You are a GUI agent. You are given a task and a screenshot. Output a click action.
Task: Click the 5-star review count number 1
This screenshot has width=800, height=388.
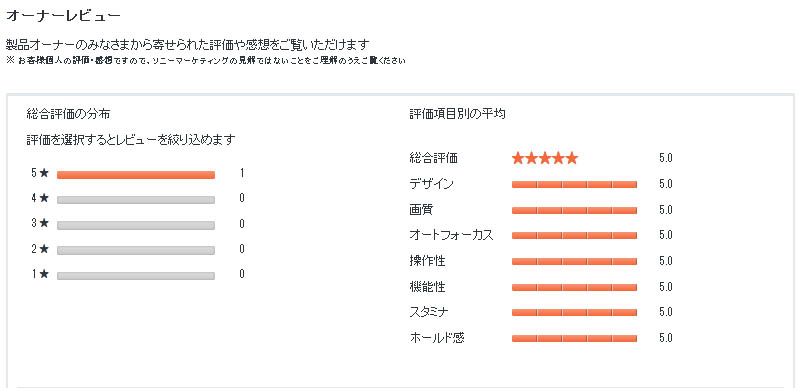[242, 173]
